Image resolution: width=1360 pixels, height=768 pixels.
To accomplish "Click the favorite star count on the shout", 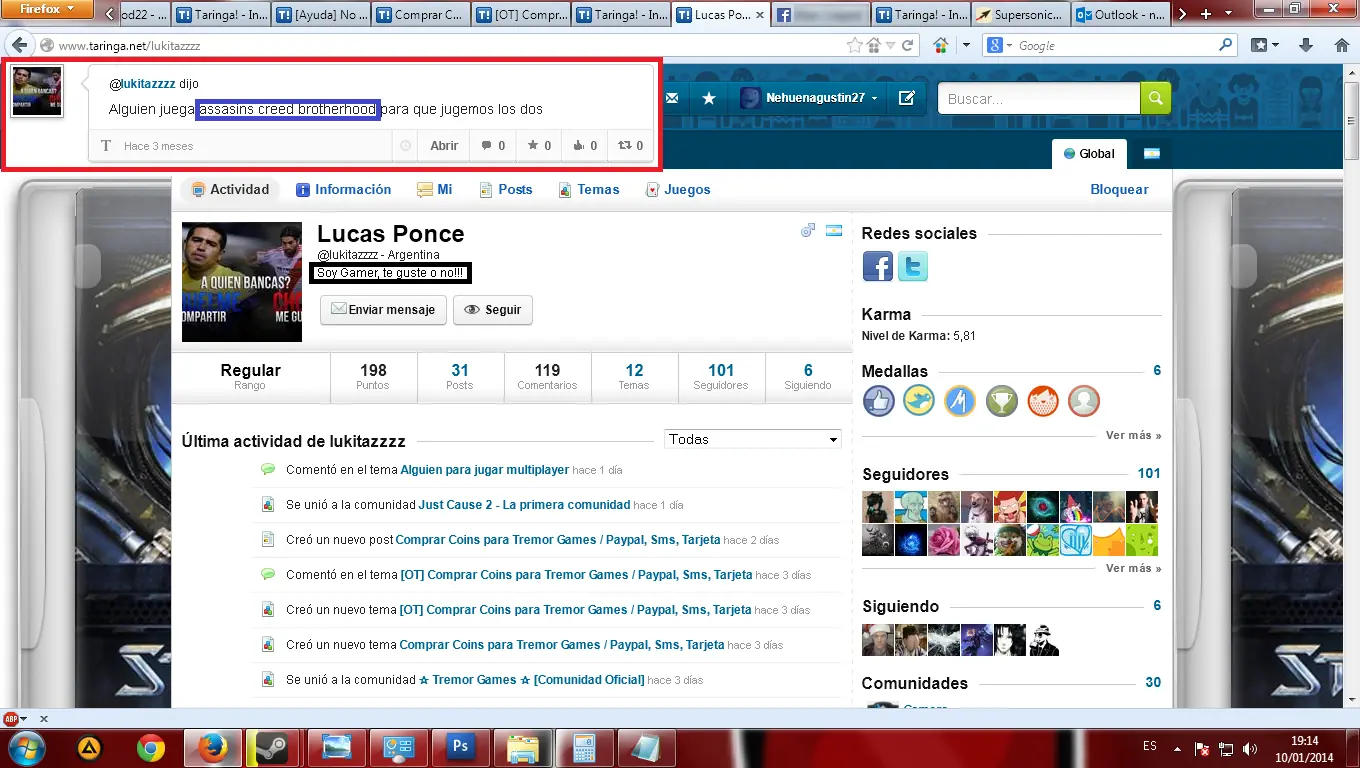I will point(539,146).
